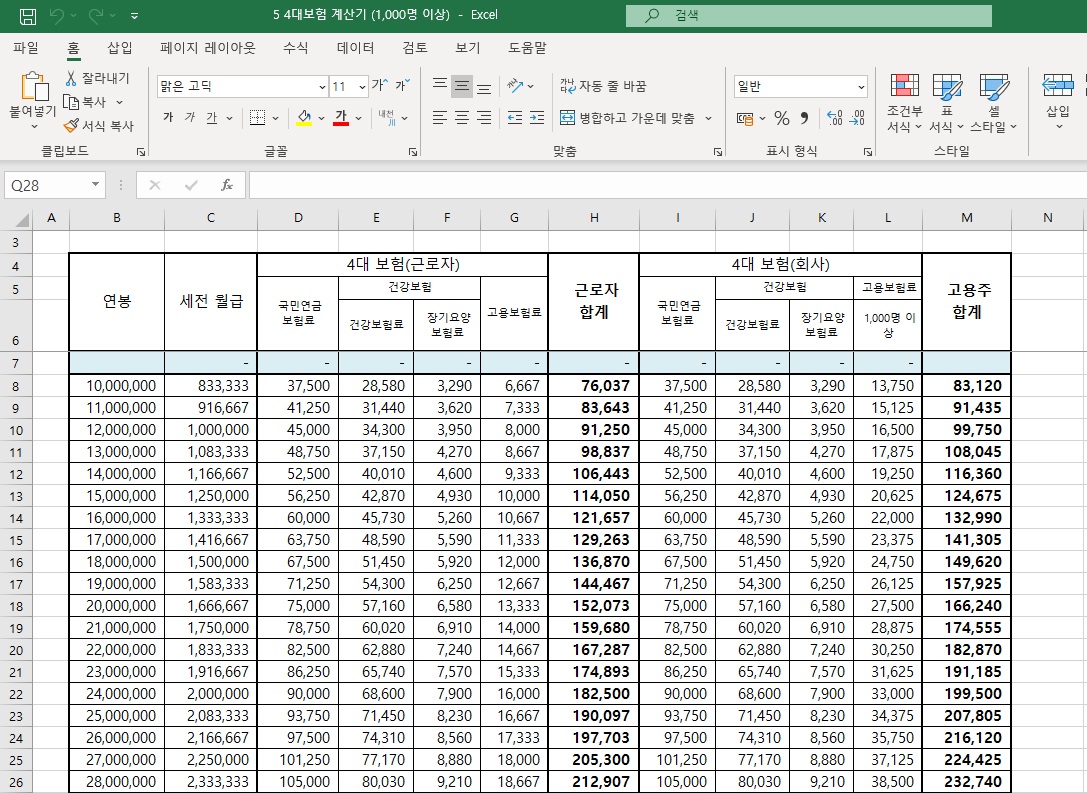The height and width of the screenshot is (793, 1087).
Task: Open the number format dropdown 일반
Action: pyautogui.click(x=861, y=87)
